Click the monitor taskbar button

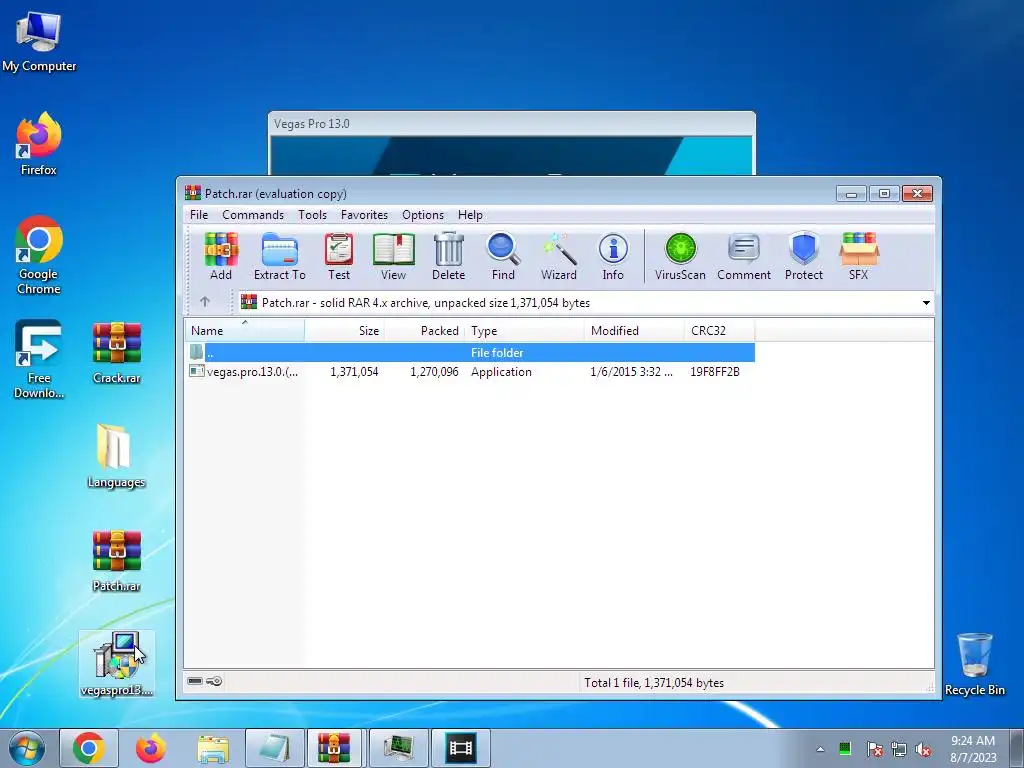pos(398,748)
